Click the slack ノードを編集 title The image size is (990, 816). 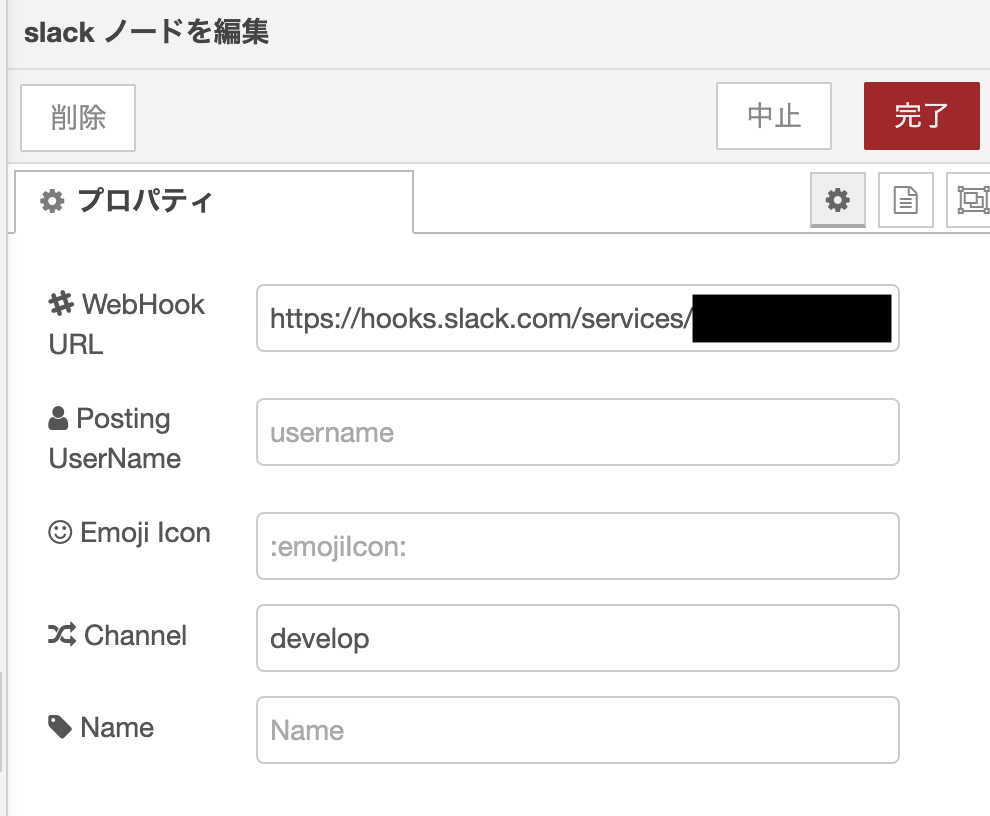[146, 32]
